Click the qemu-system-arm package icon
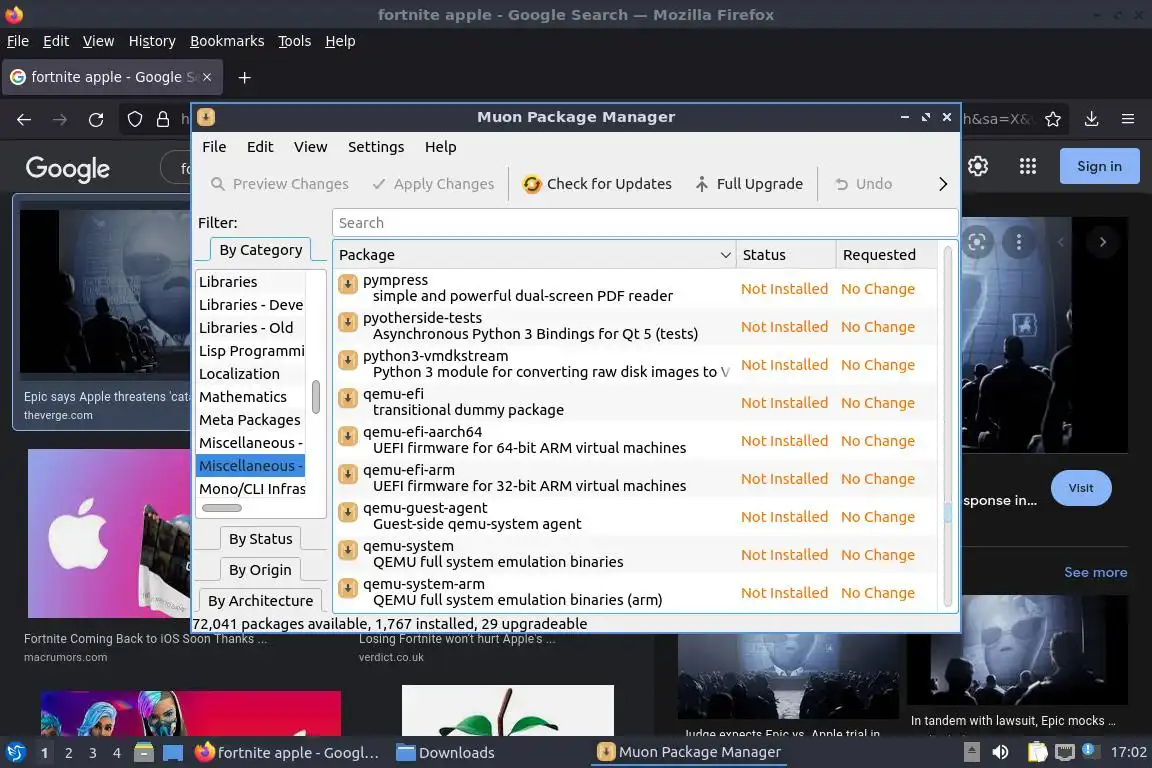Image resolution: width=1152 pixels, height=768 pixels. point(348,589)
